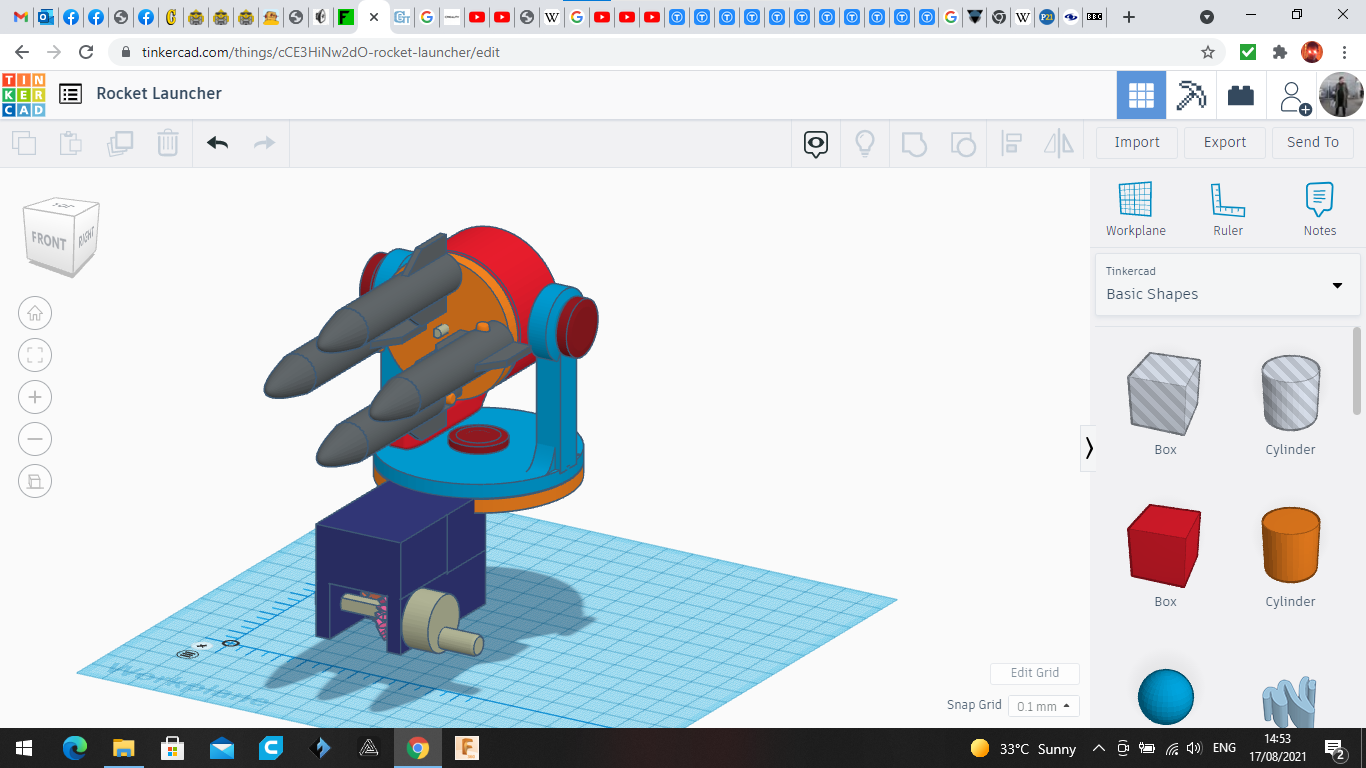Select the Align tool

1011,144
